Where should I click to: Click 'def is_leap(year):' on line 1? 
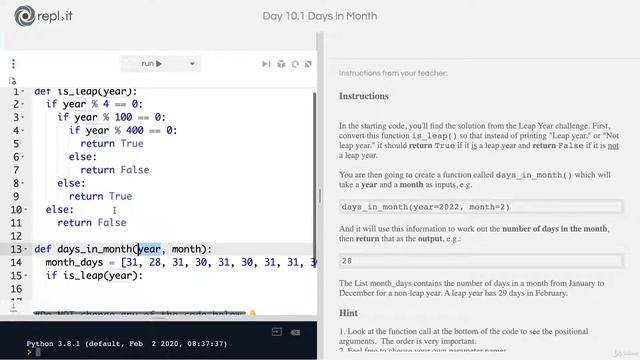click(x=86, y=91)
